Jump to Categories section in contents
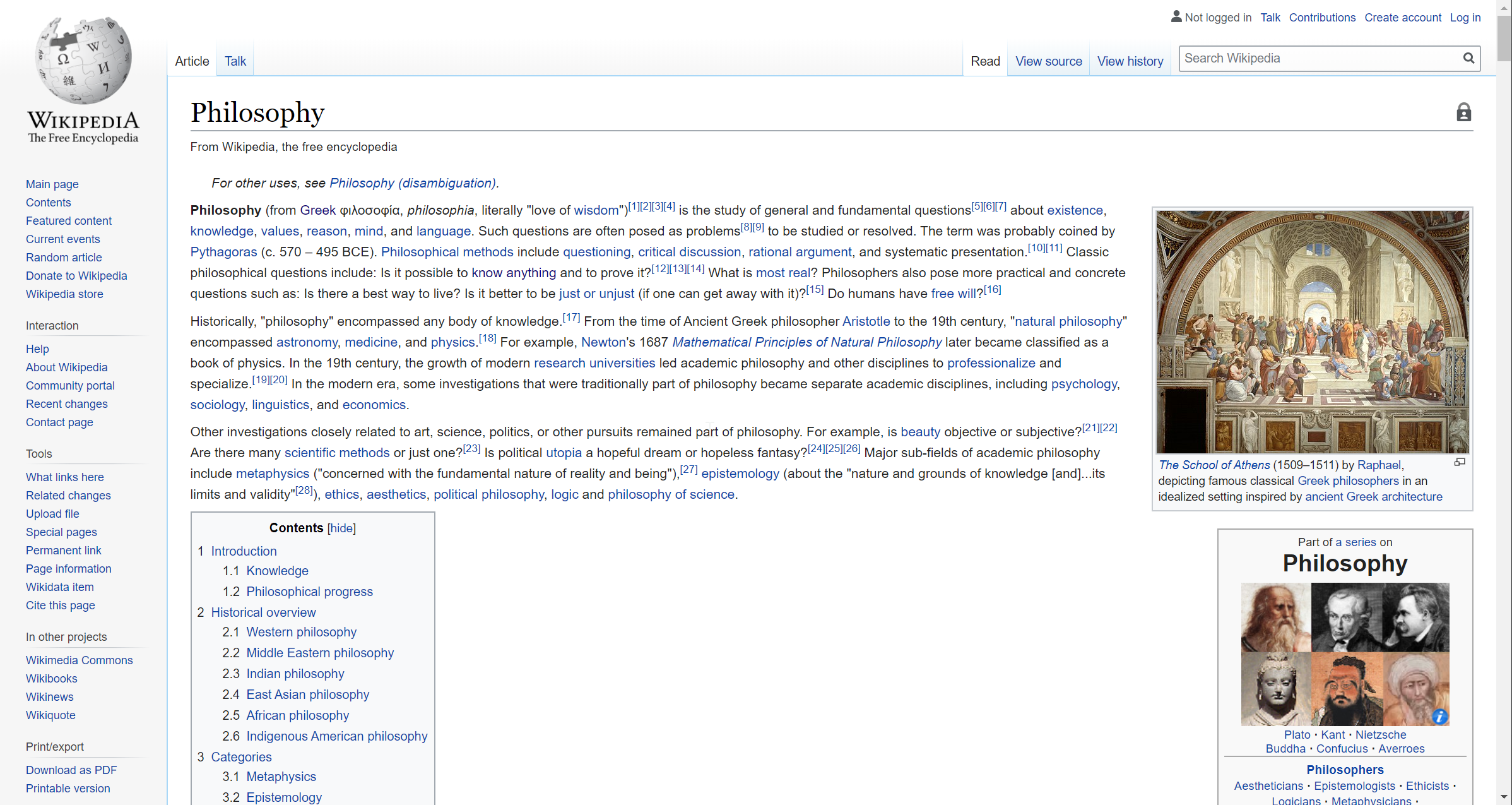 click(241, 757)
